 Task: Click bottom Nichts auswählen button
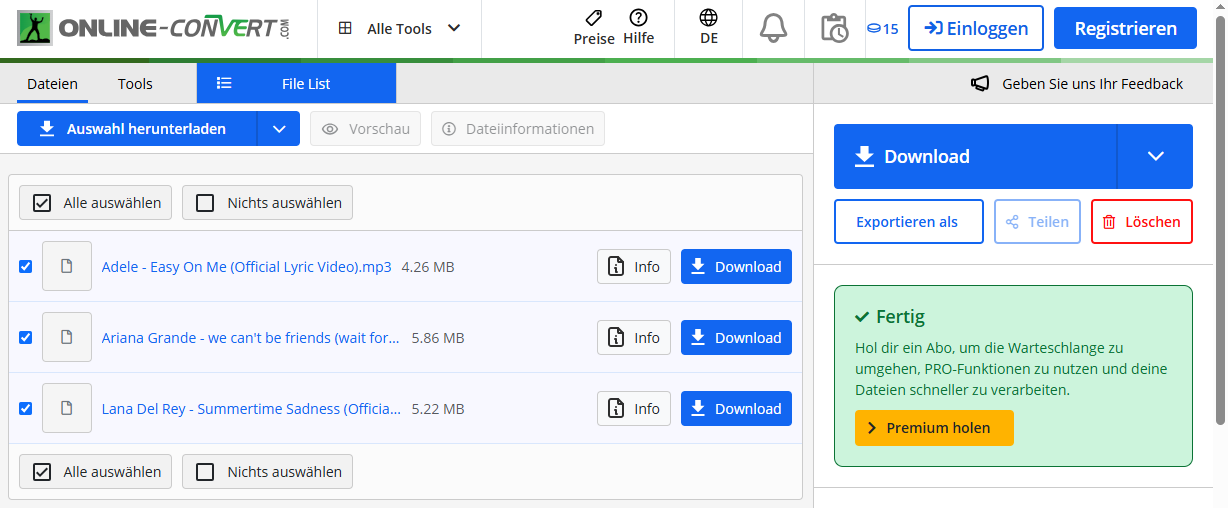tap(267, 472)
